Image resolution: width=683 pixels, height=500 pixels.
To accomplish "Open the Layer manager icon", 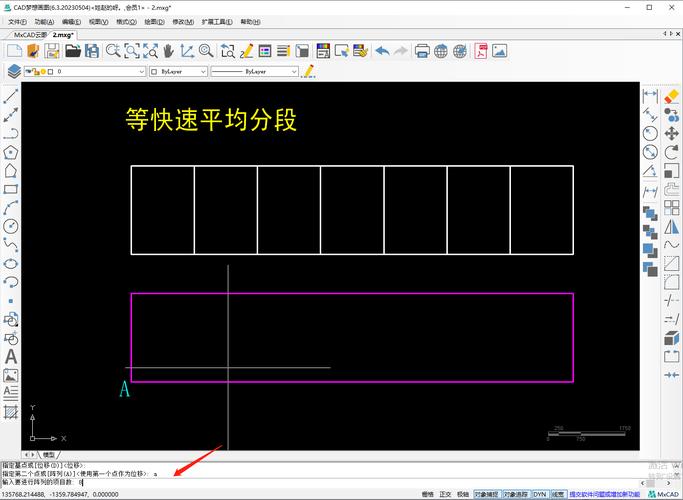I will [13, 71].
